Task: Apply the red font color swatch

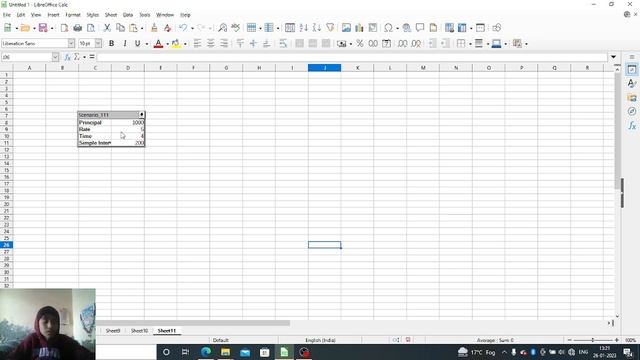Action: [x=158, y=43]
